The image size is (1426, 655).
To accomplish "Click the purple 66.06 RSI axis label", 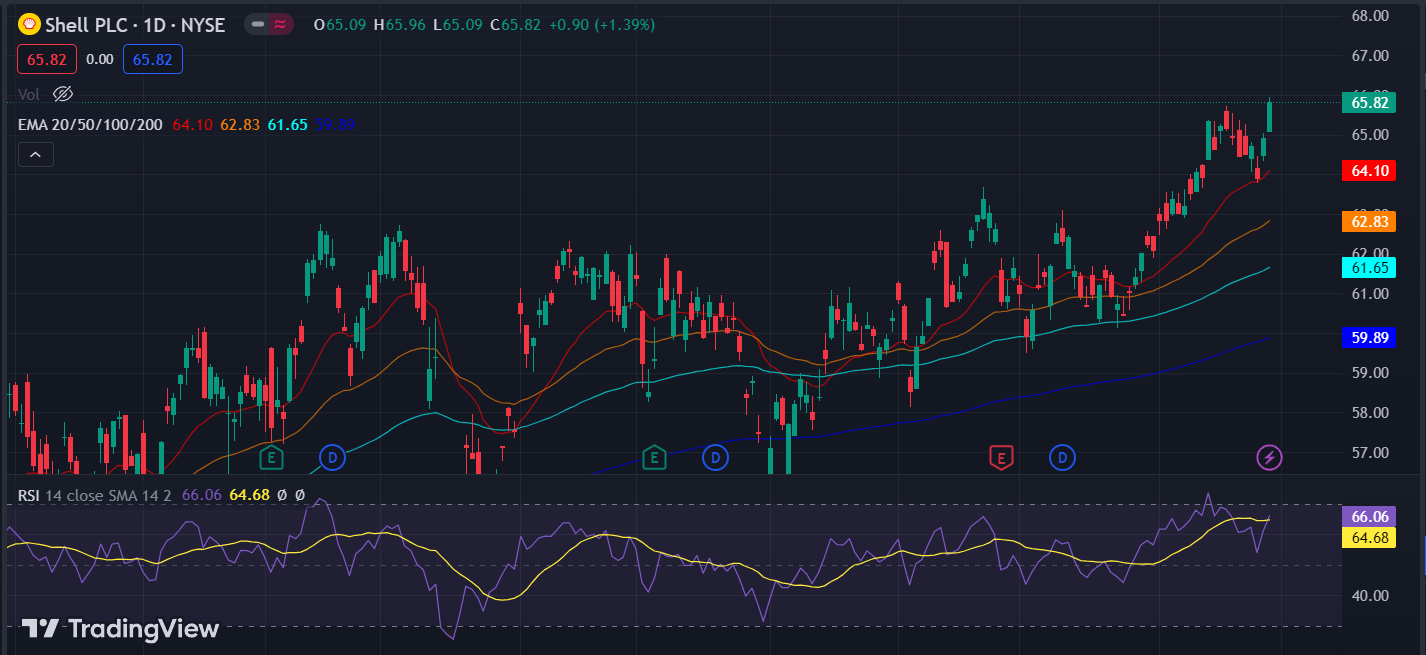I will tap(1369, 517).
